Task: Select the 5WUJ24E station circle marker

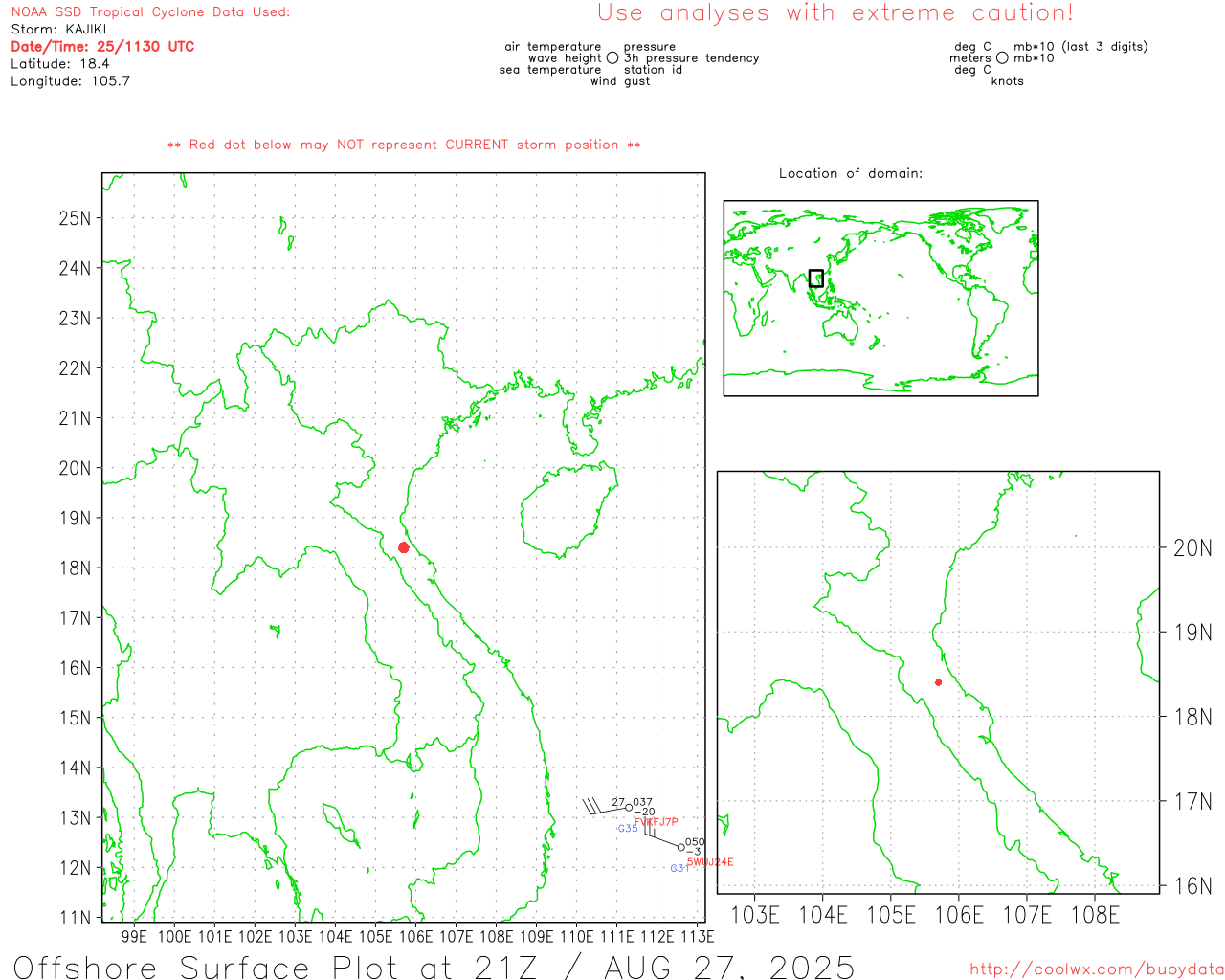Action: [x=681, y=847]
